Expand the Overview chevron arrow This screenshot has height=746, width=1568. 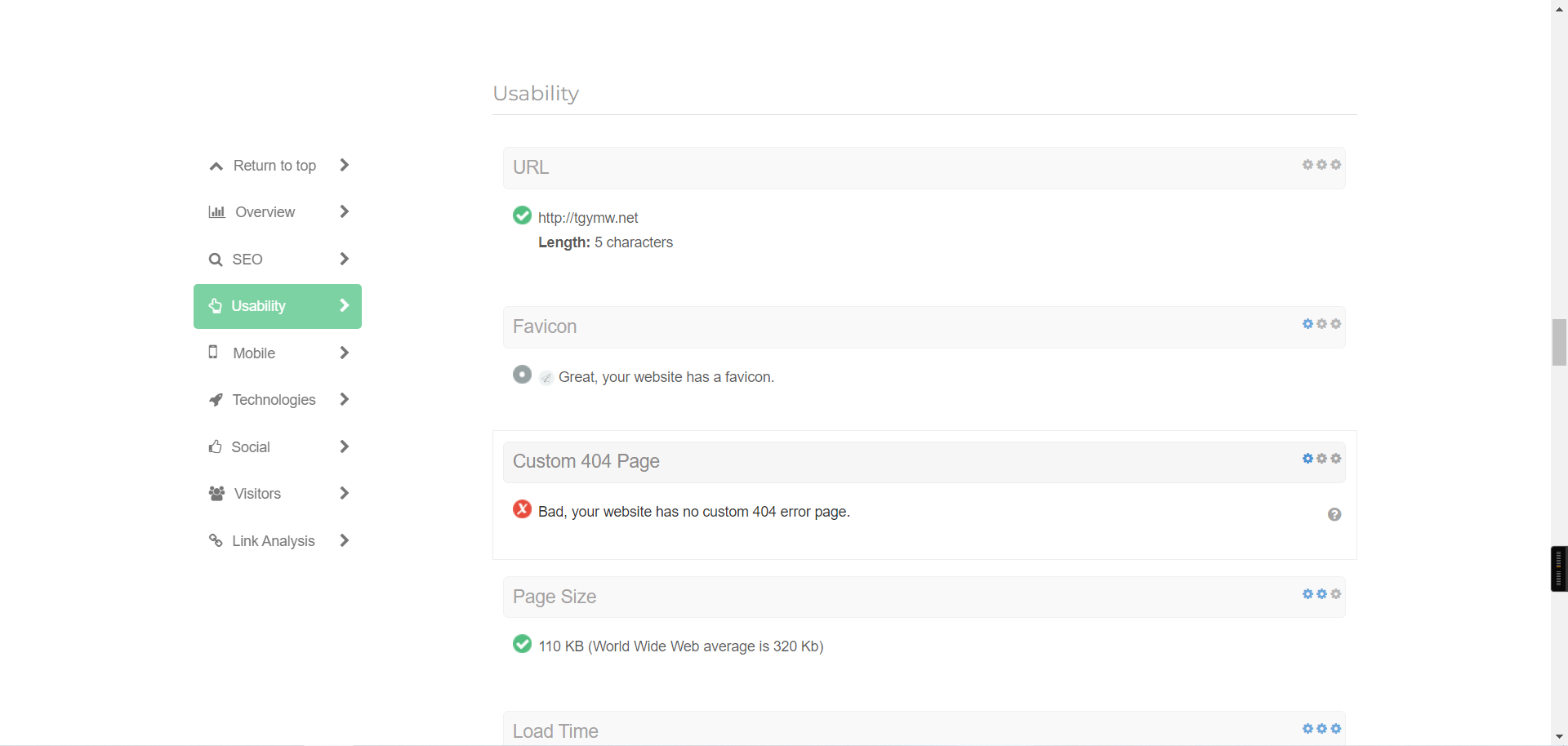click(x=344, y=212)
